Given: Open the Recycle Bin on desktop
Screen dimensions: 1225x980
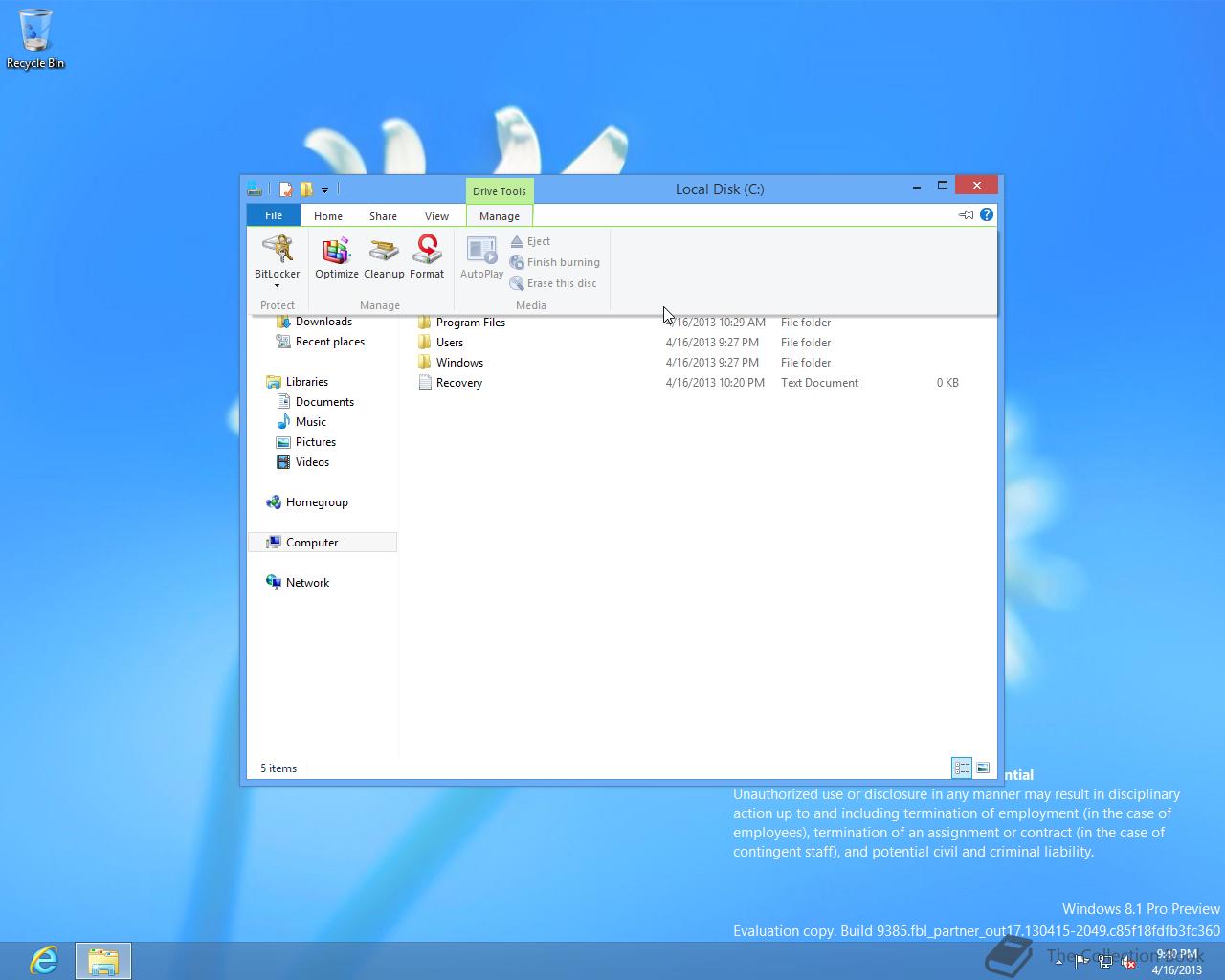Looking at the screenshot, I should pyautogui.click(x=35, y=39).
